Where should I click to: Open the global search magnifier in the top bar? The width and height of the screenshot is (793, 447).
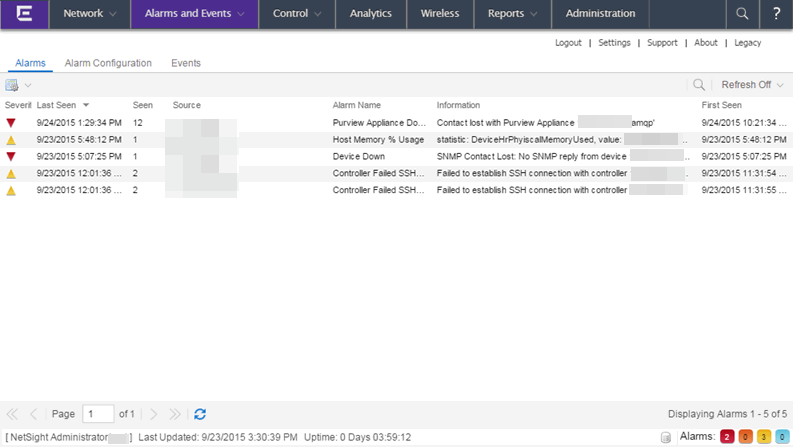(x=742, y=14)
